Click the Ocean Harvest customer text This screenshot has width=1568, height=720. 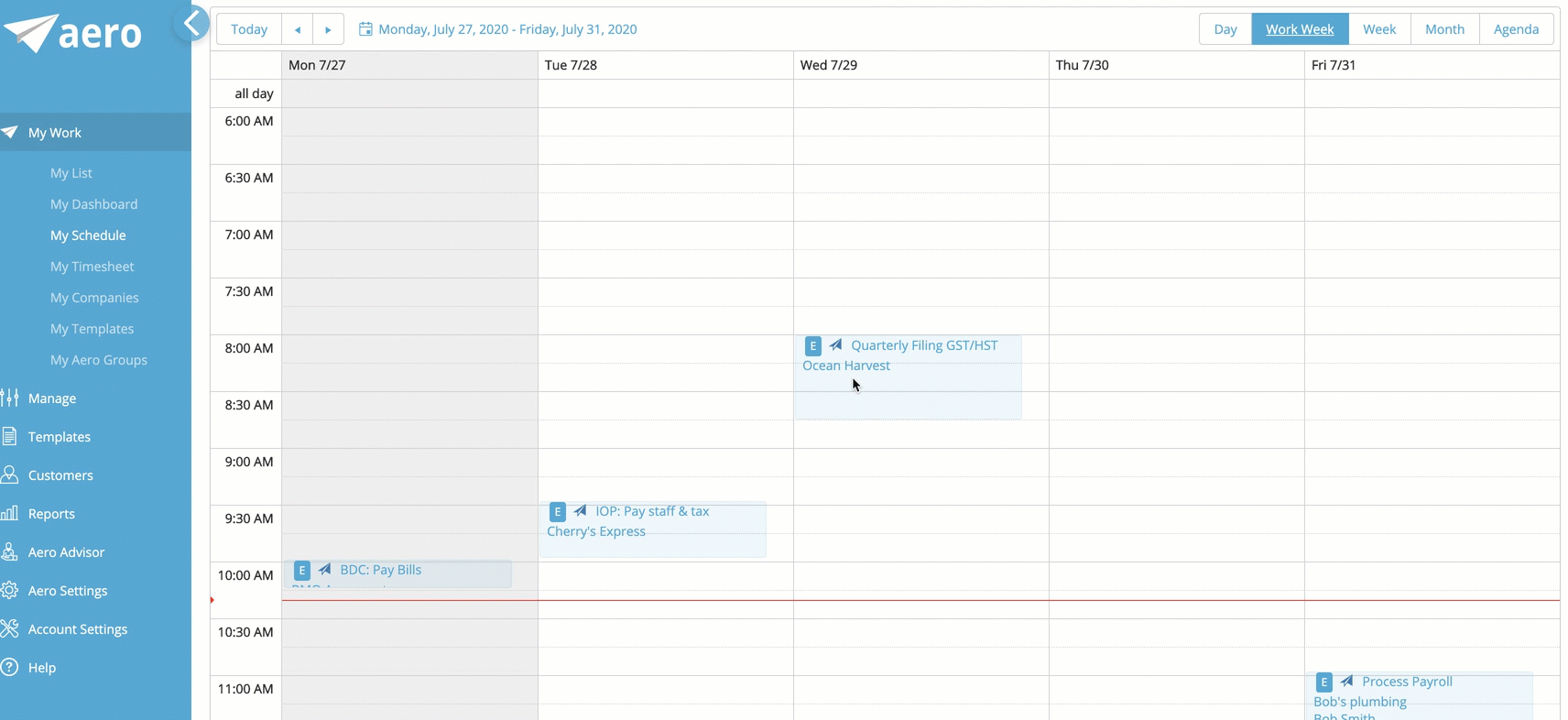point(846,365)
